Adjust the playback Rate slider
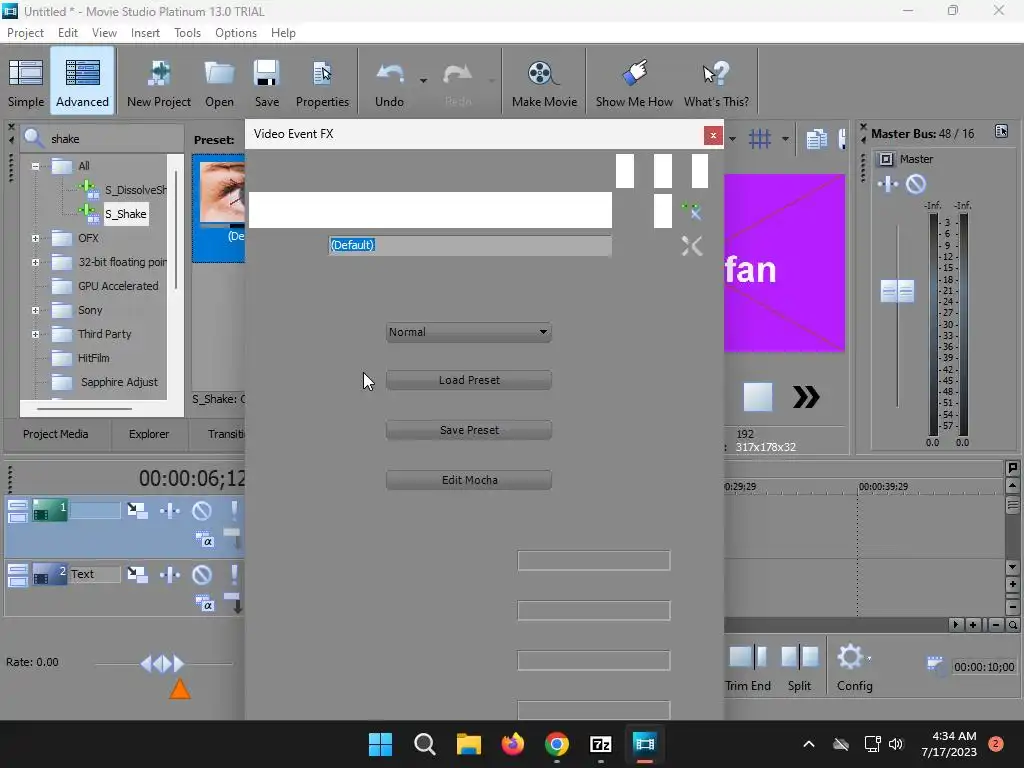This screenshot has width=1024, height=768. (163, 664)
